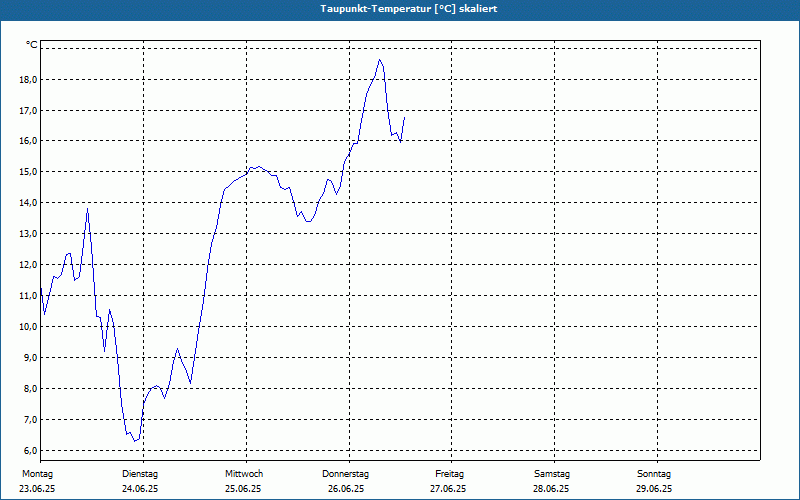Click the 13,0 axis value
This screenshot has height=500, width=800.
click(29, 234)
